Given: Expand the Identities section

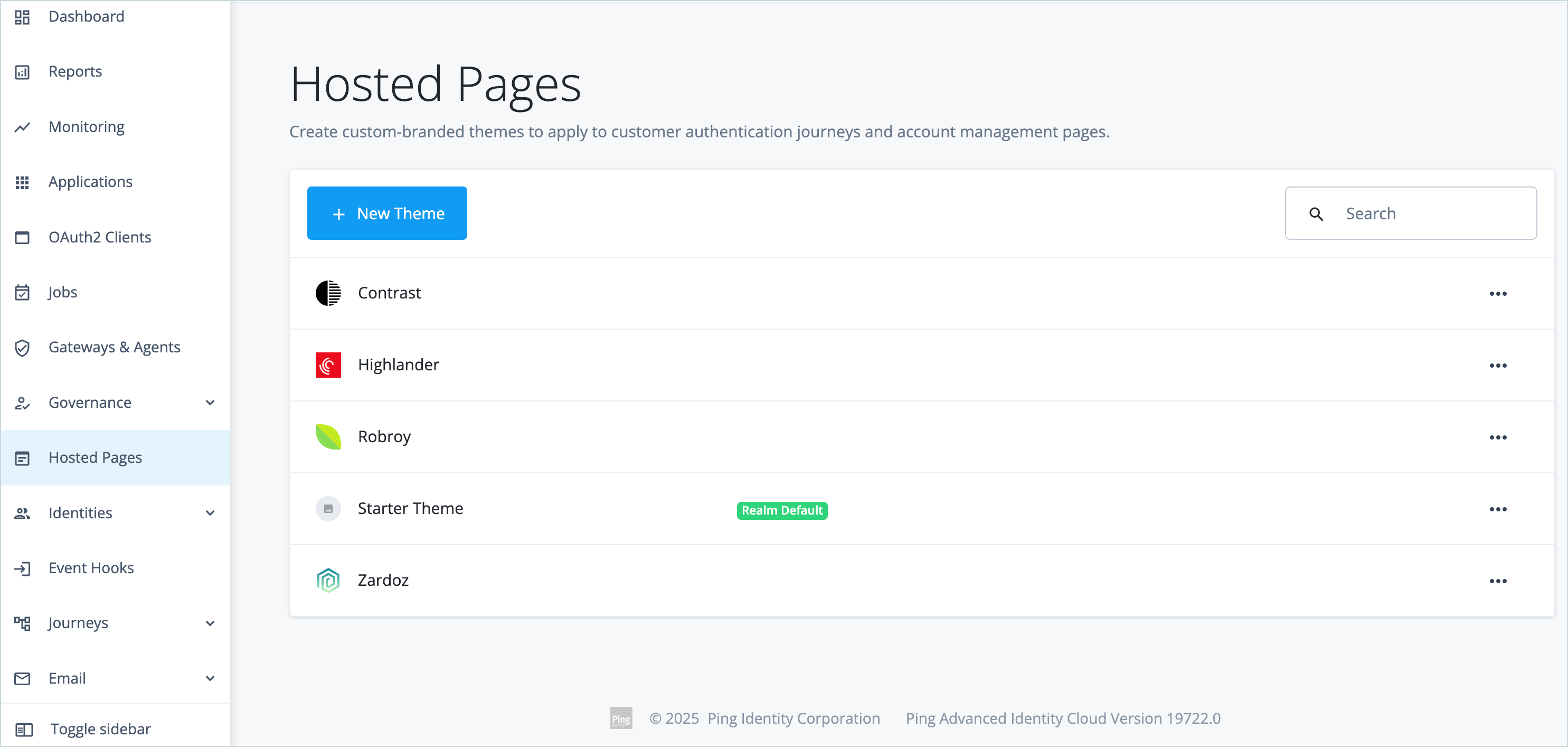Looking at the screenshot, I should [210, 513].
